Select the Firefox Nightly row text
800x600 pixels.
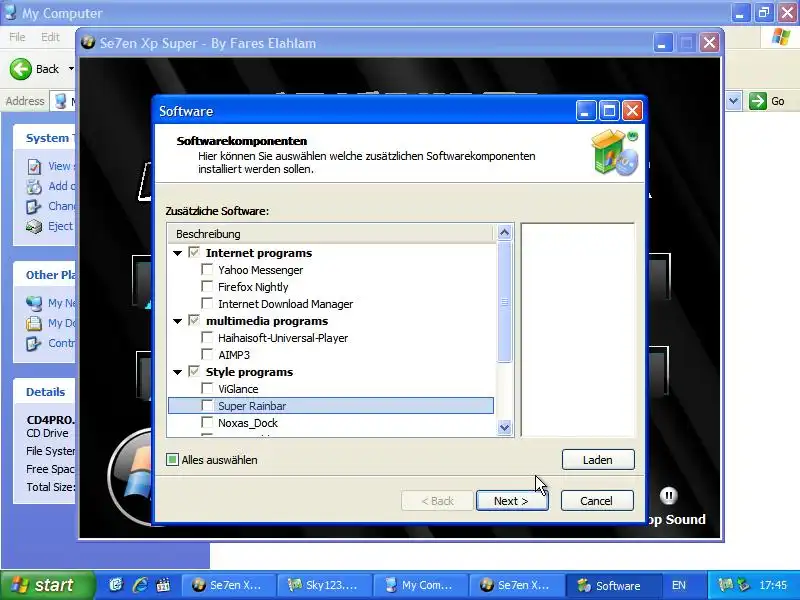coord(253,287)
